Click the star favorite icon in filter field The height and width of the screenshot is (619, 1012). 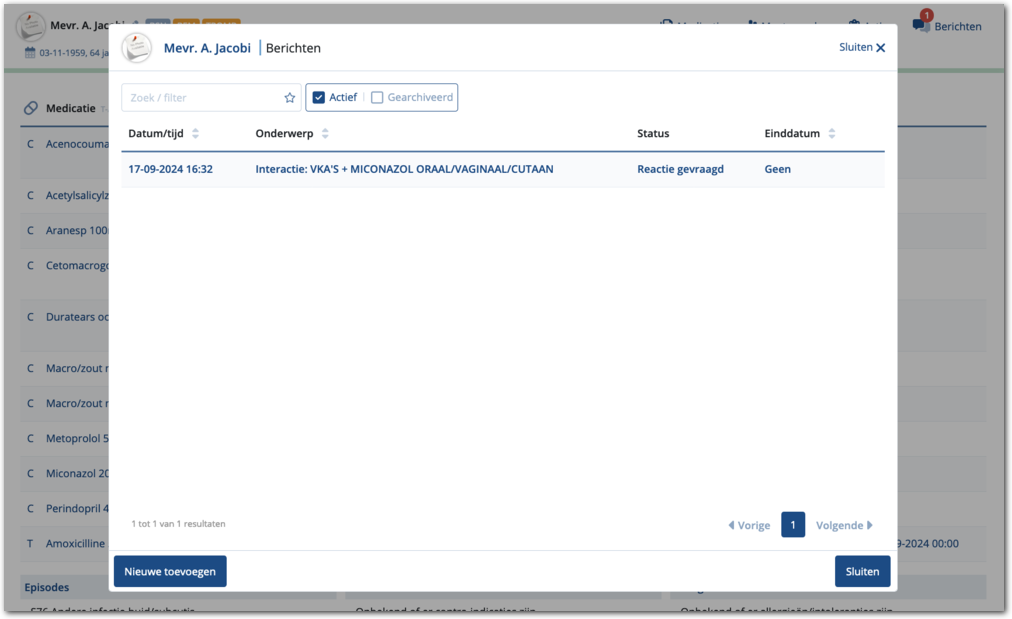pyautogui.click(x=290, y=98)
